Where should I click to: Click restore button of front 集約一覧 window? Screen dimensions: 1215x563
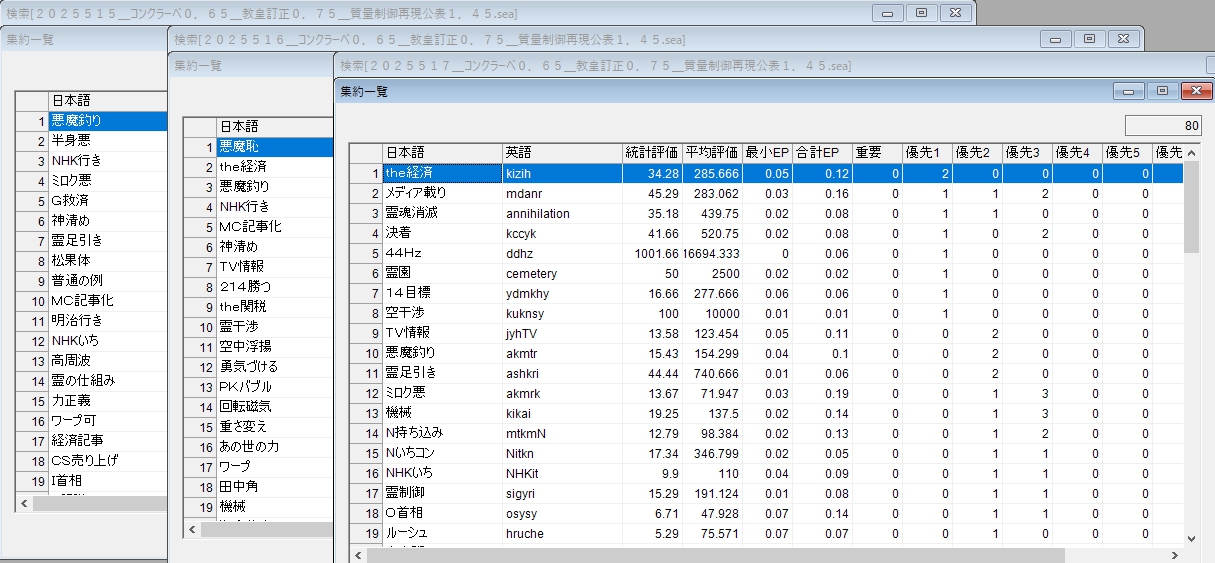tap(1160, 91)
